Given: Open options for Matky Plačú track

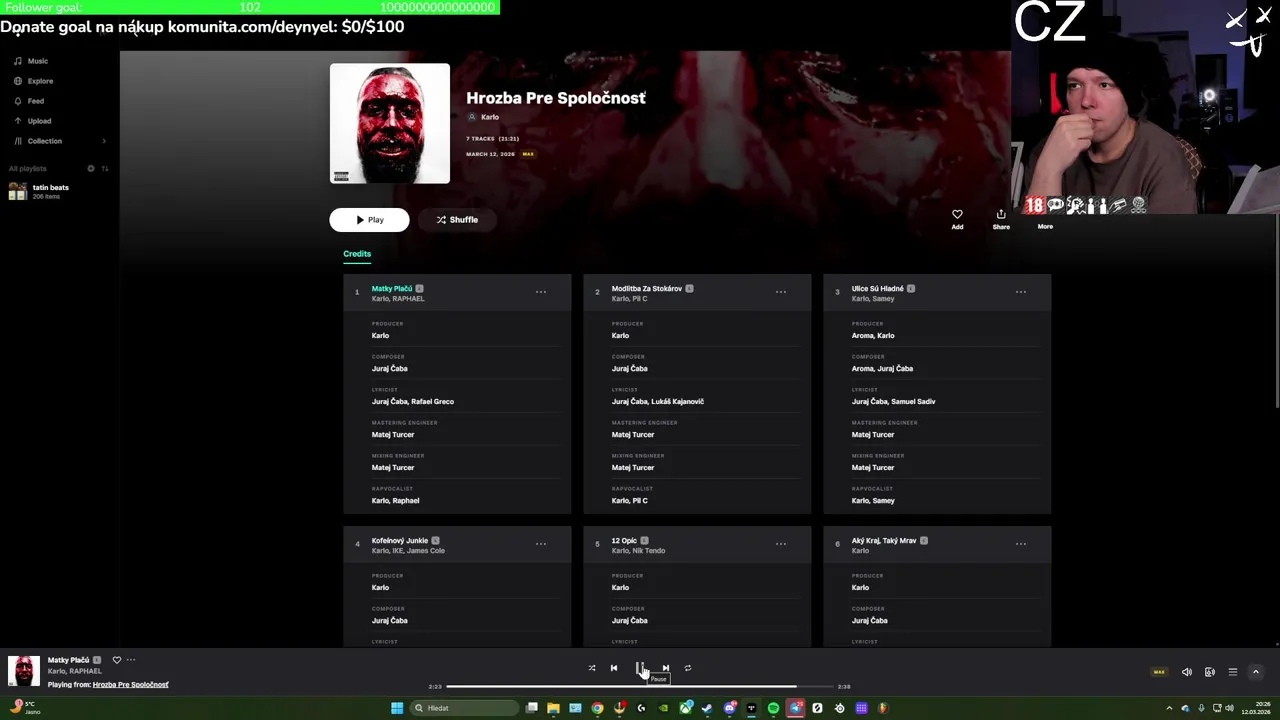Looking at the screenshot, I should (x=541, y=292).
